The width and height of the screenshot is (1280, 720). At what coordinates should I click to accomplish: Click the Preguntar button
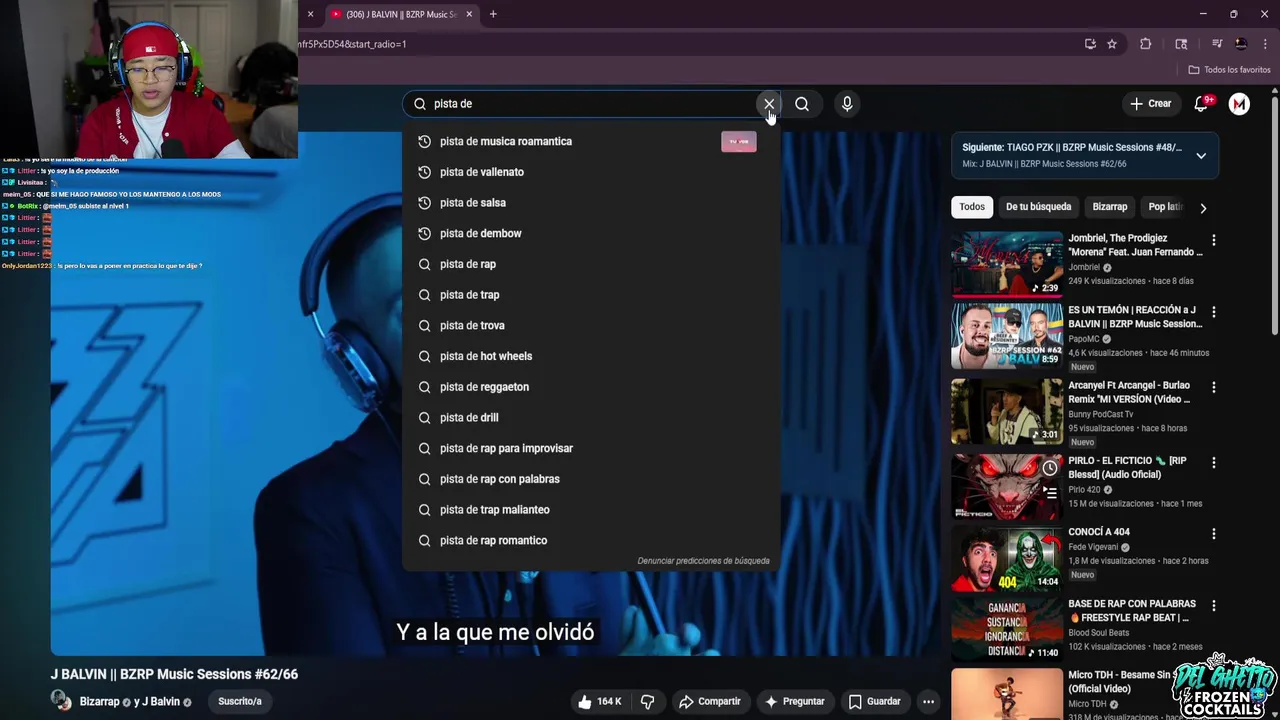coord(793,701)
